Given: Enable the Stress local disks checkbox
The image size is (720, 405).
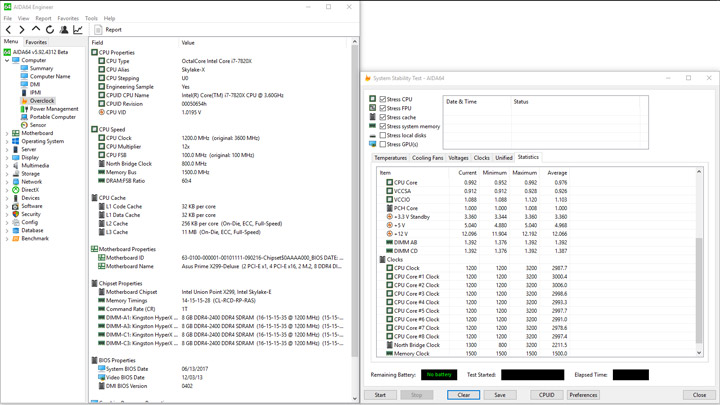Looking at the screenshot, I should point(383,135).
